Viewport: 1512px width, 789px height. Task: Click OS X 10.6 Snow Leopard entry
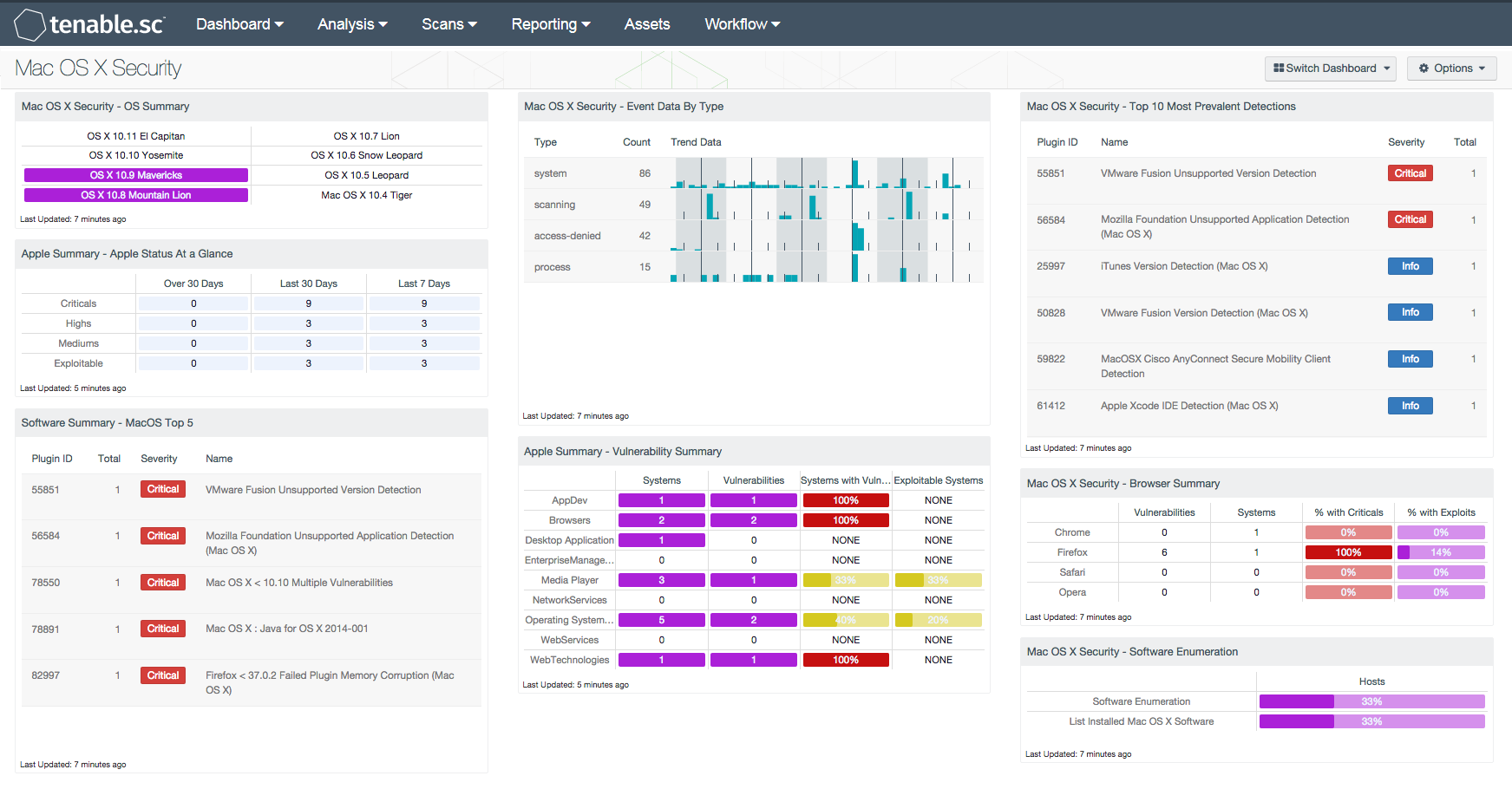pyautogui.click(x=367, y=155)
